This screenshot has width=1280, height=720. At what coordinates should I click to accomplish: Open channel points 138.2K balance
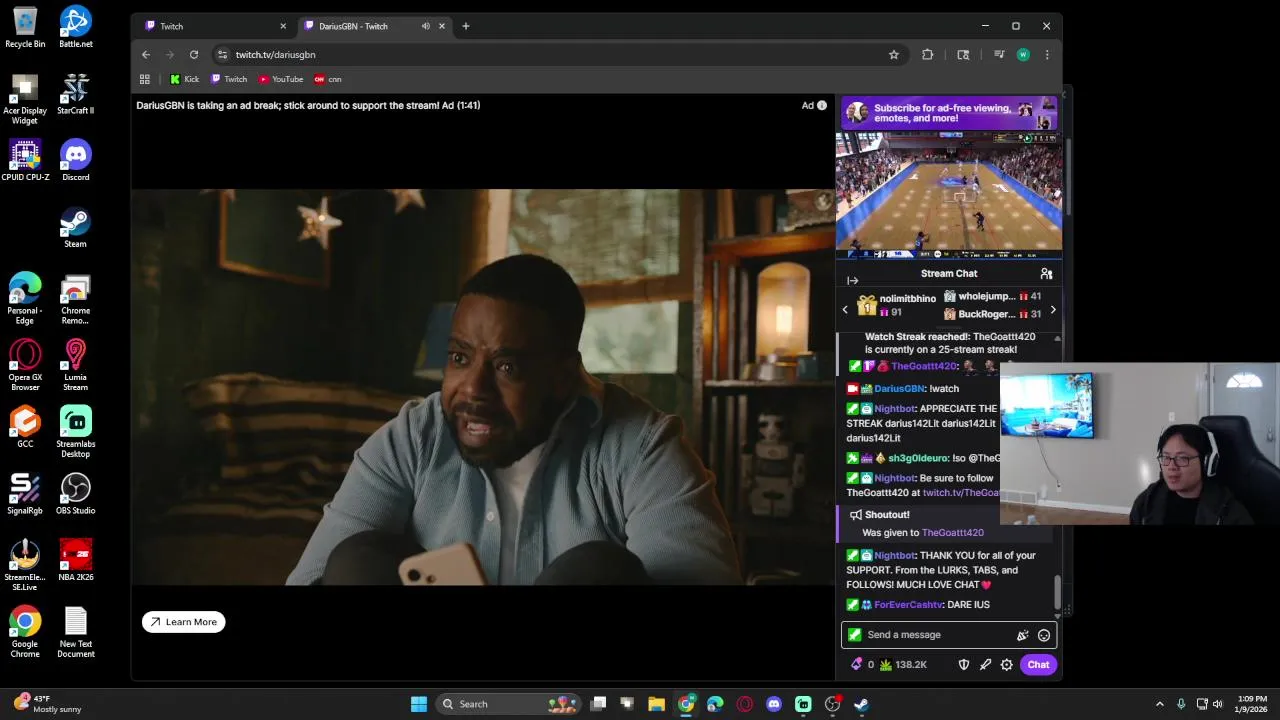click(903, 665)
